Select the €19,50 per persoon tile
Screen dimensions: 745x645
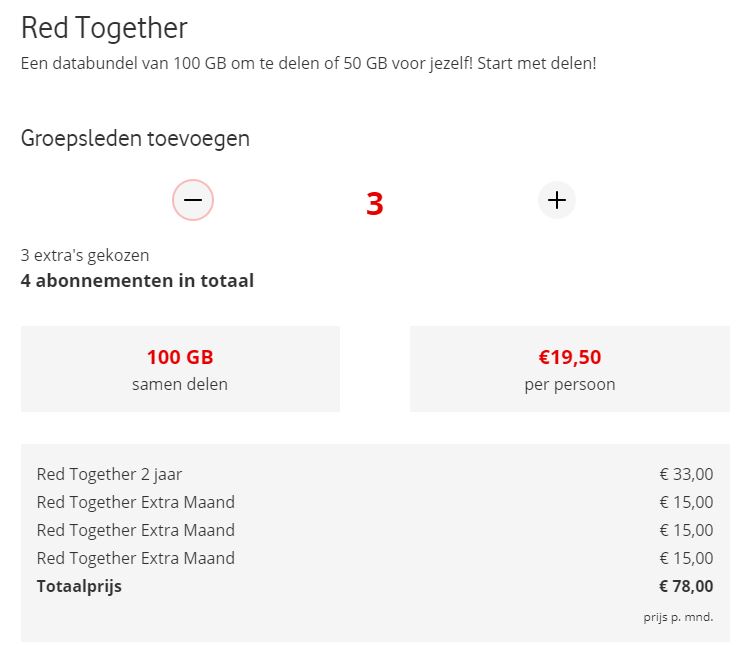point(570,369)
